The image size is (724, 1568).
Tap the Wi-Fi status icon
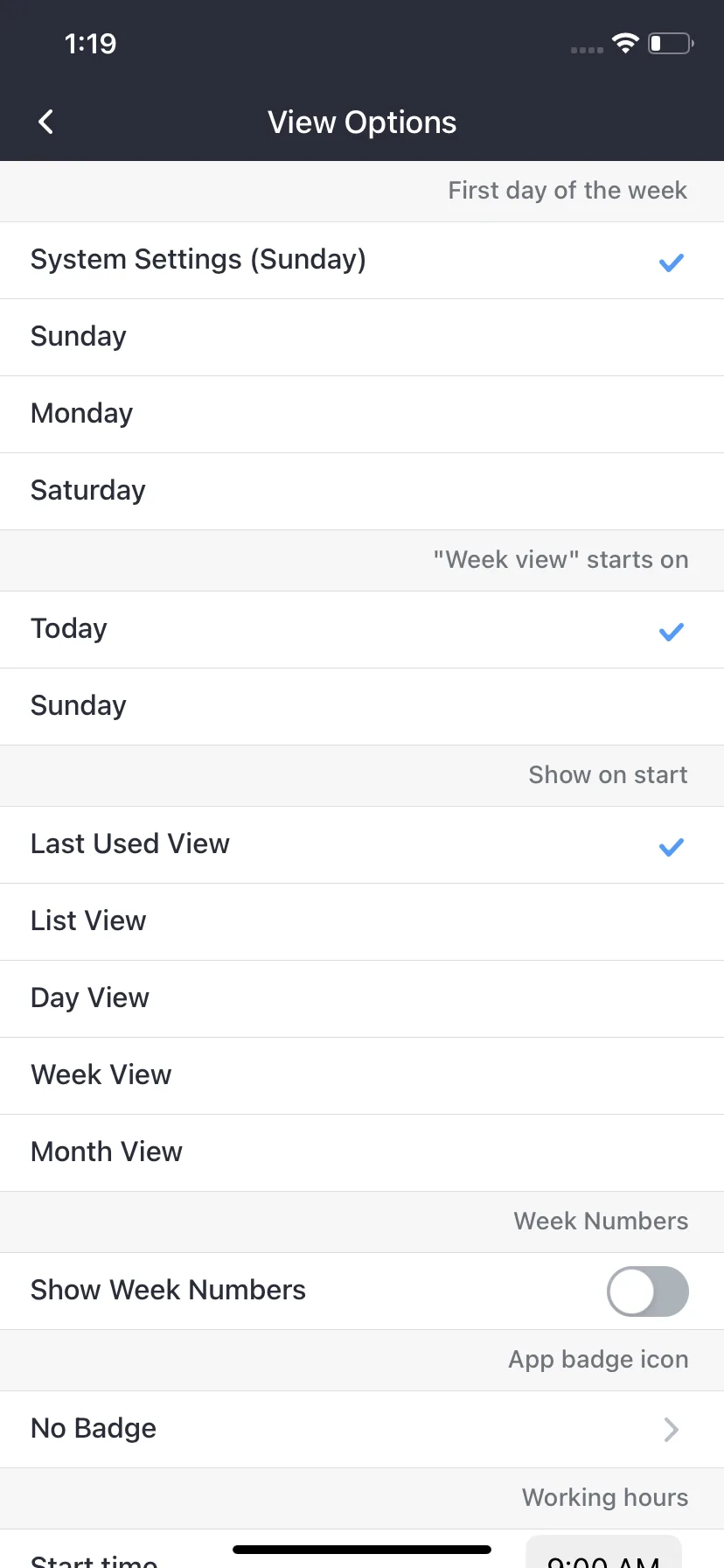tap(625, 43)
